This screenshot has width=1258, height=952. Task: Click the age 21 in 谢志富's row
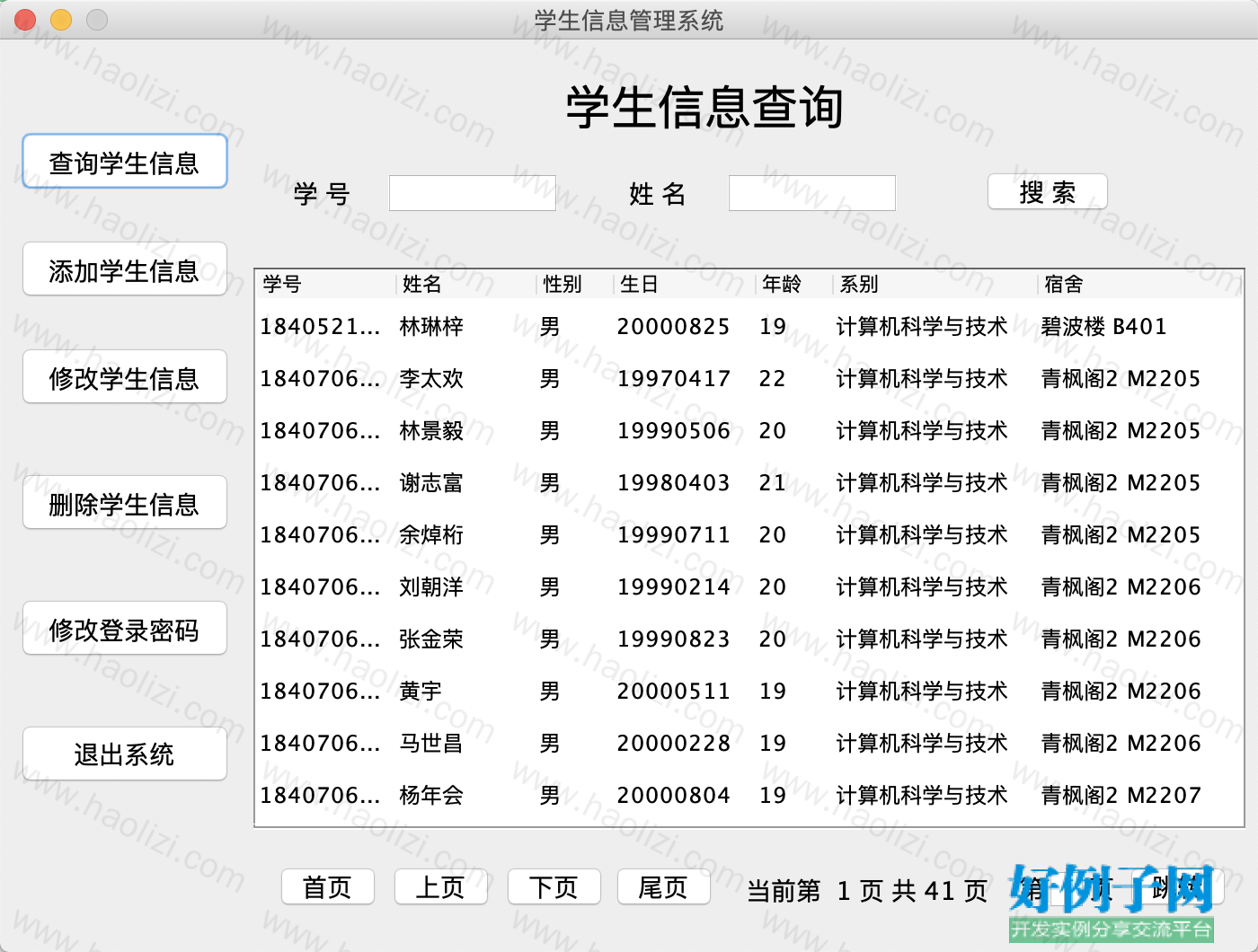point(773,483)
